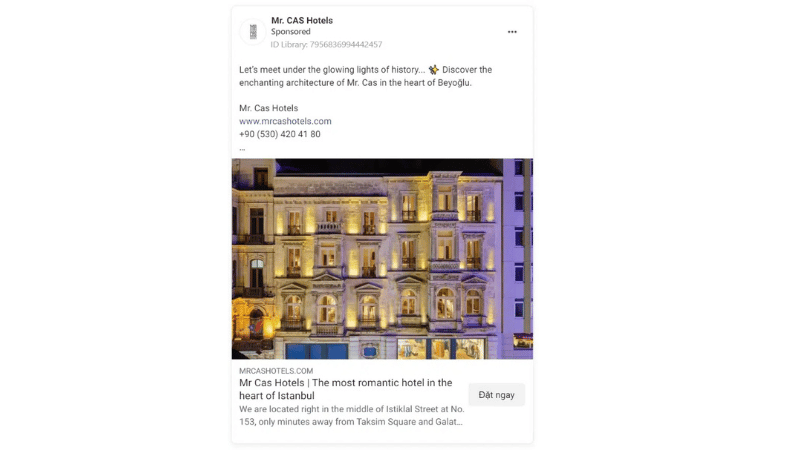Click the Mr. CAS Hotels page name
800x450 pixels.
coord(302,20)
